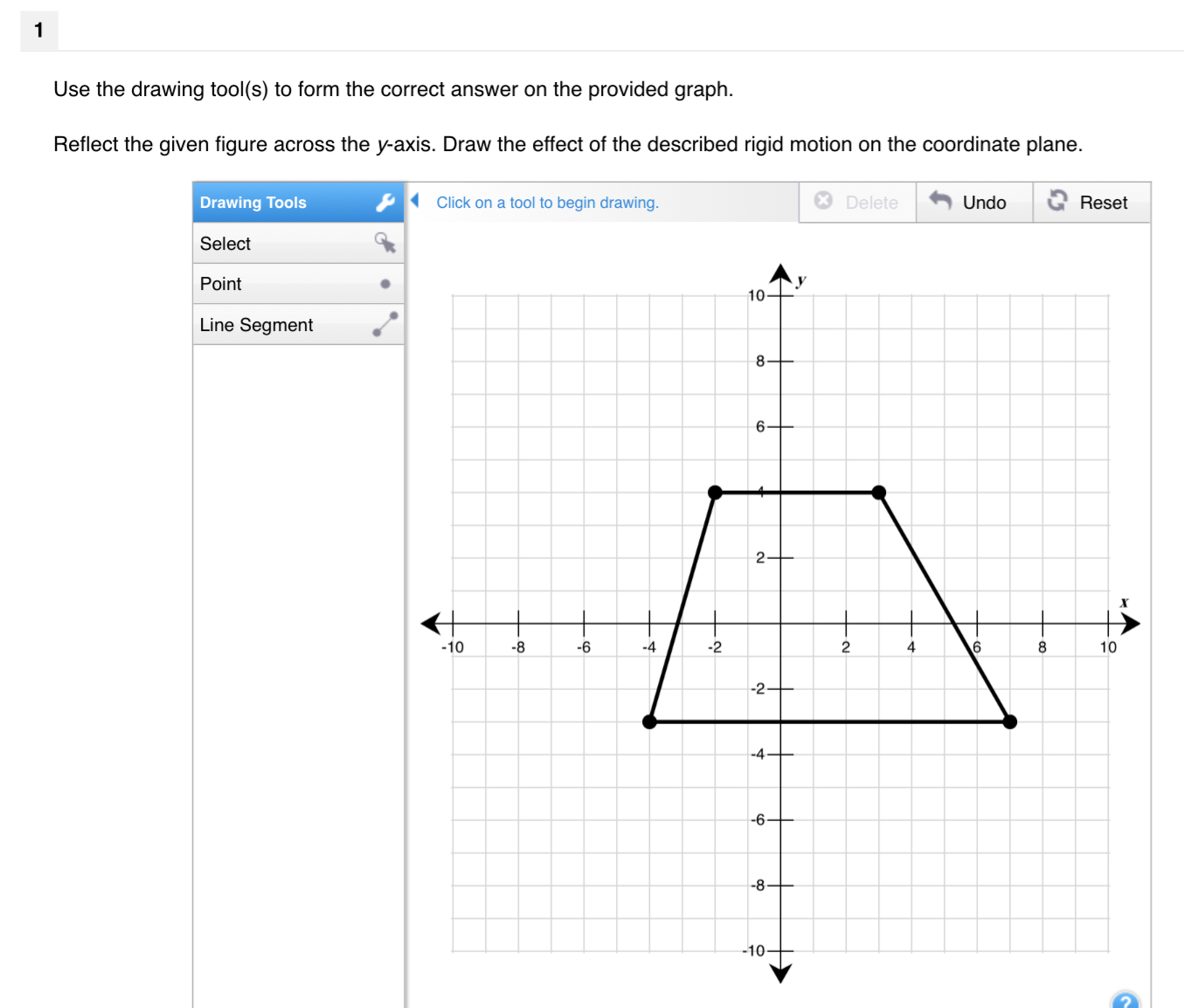Click the wrench icon on Drawing Tools header
Screen dimensions: 1184x1008
pyautogui.click(x=385, y=202)
